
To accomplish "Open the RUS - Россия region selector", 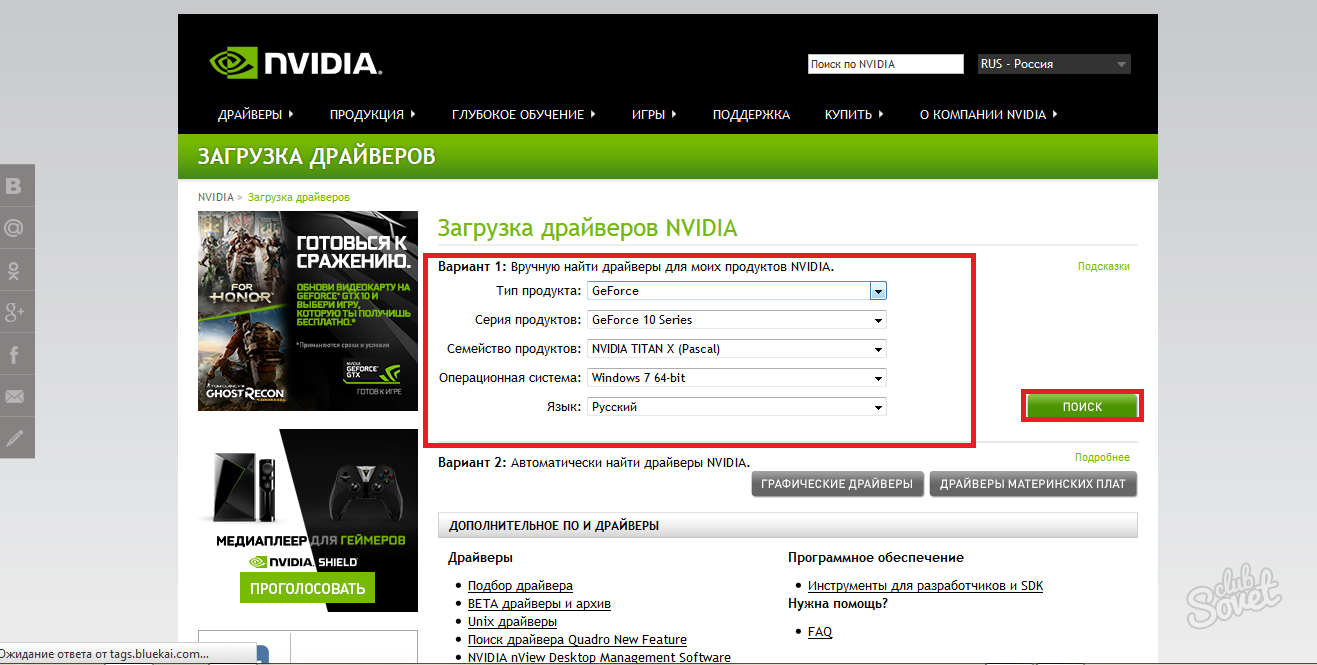I will click(1054, 64).
